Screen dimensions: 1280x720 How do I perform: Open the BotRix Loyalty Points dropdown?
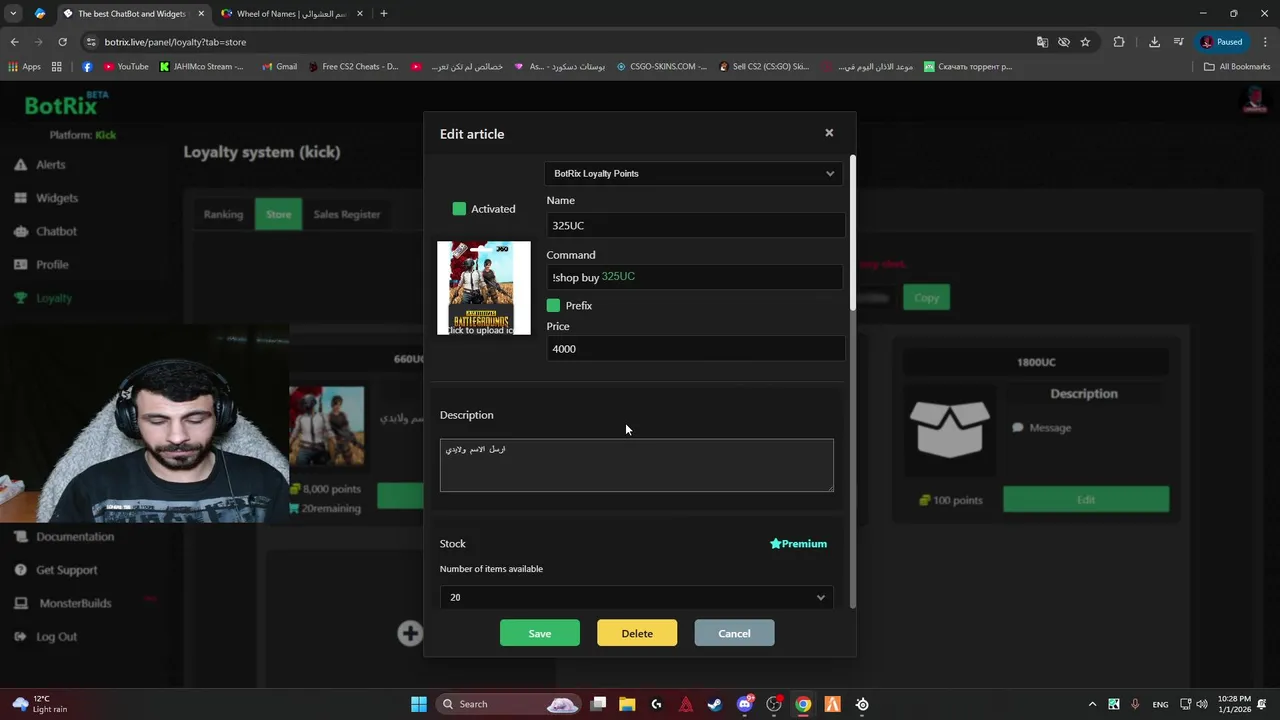click(694, 173)
